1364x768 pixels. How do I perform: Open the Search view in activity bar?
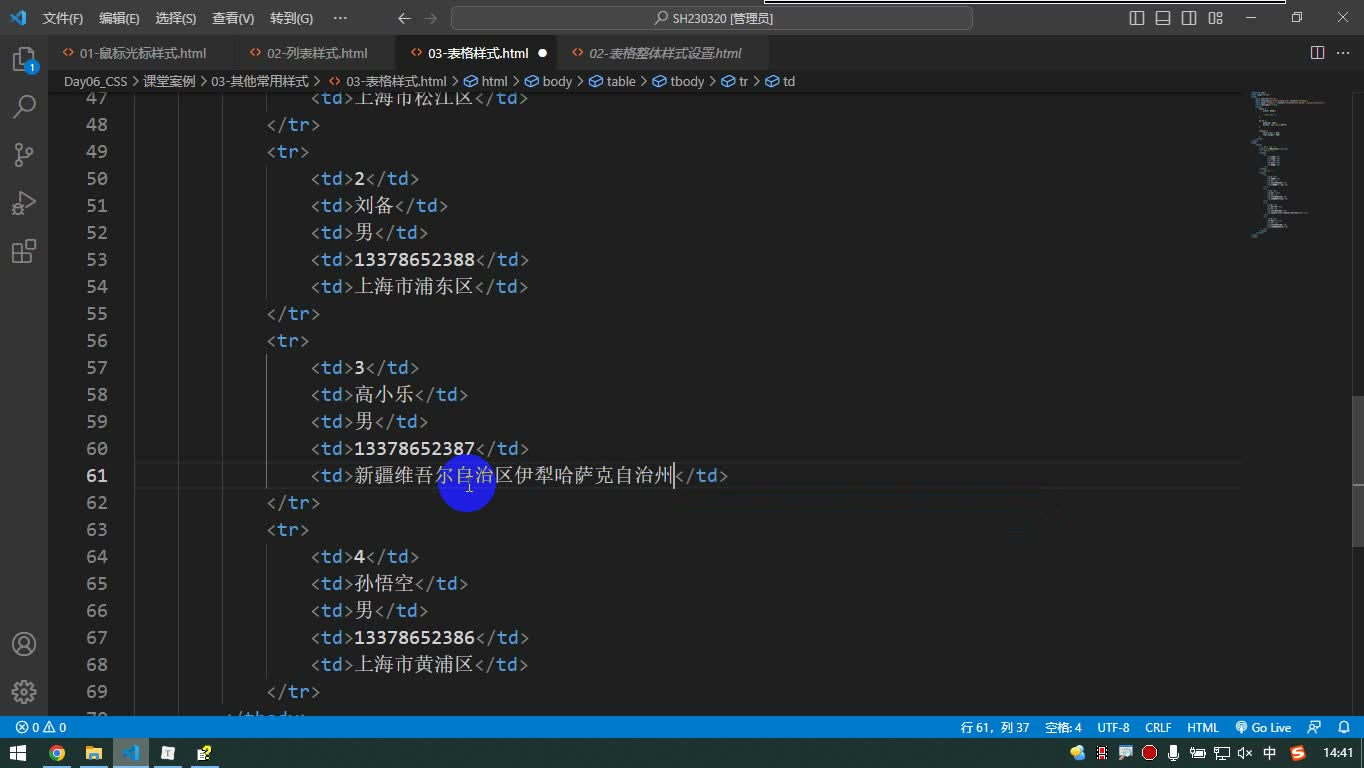point(24,106)
